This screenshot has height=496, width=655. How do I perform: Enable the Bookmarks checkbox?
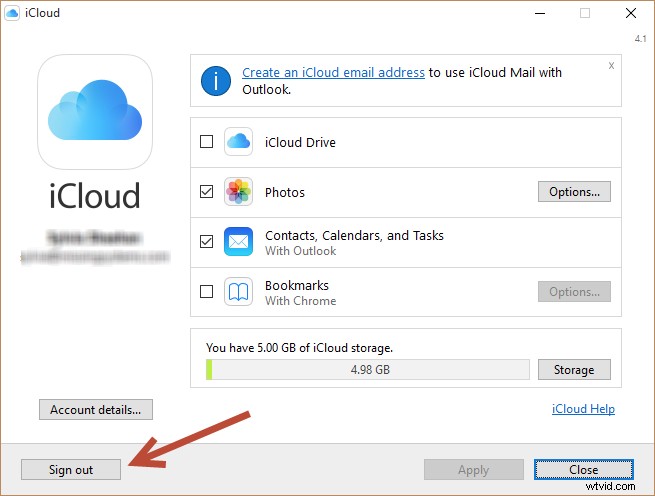tap(207, 292)
